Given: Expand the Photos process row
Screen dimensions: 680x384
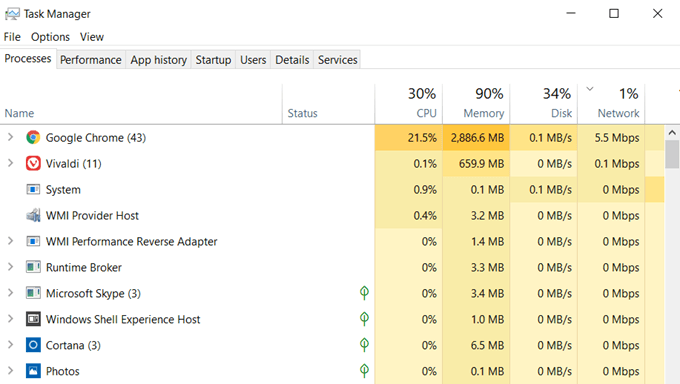Looking at the screenshot, I should pyautogui.click(x=10, y=371).
